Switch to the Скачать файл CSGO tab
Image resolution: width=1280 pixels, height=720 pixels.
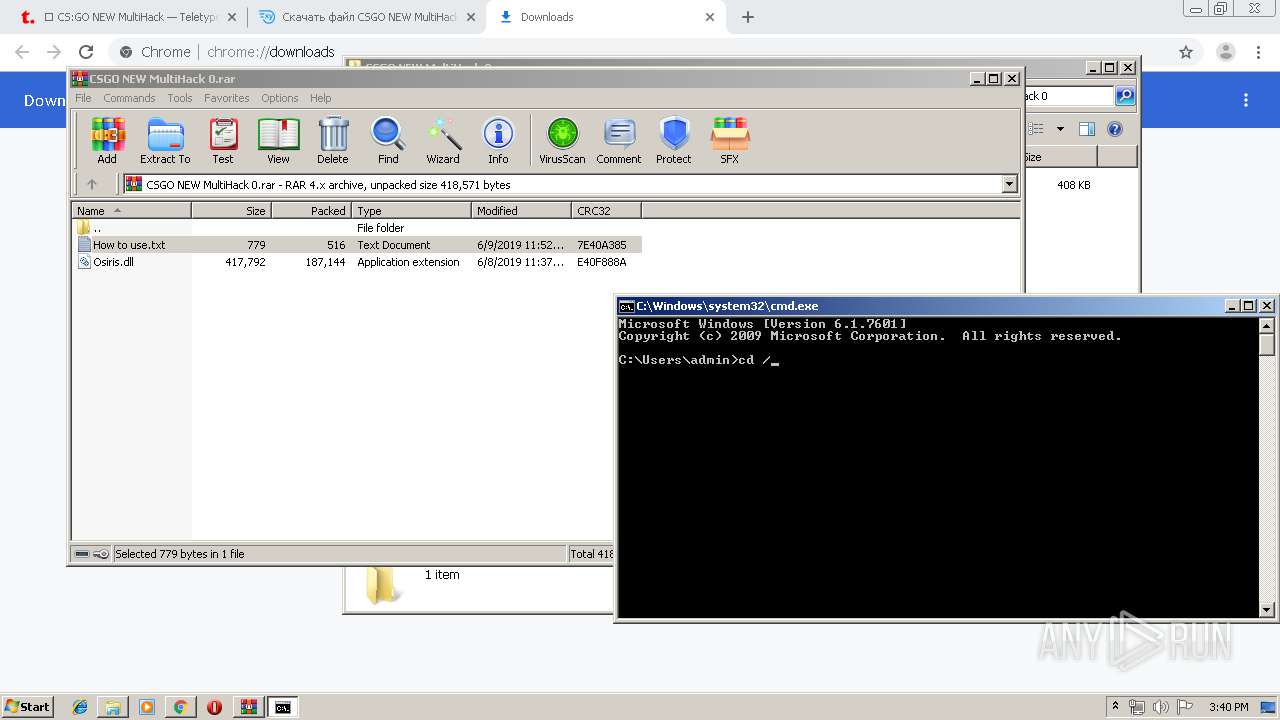point(369,17)
